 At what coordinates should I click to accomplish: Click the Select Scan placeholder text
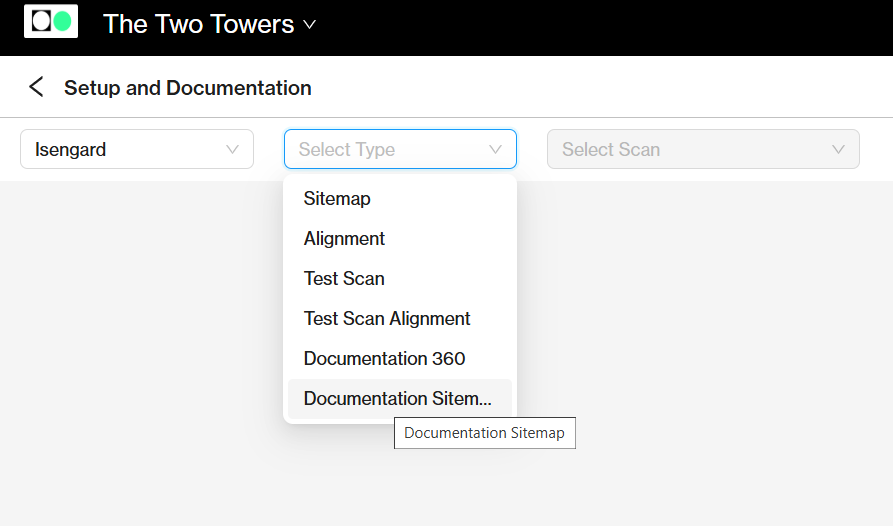point(611,149)
